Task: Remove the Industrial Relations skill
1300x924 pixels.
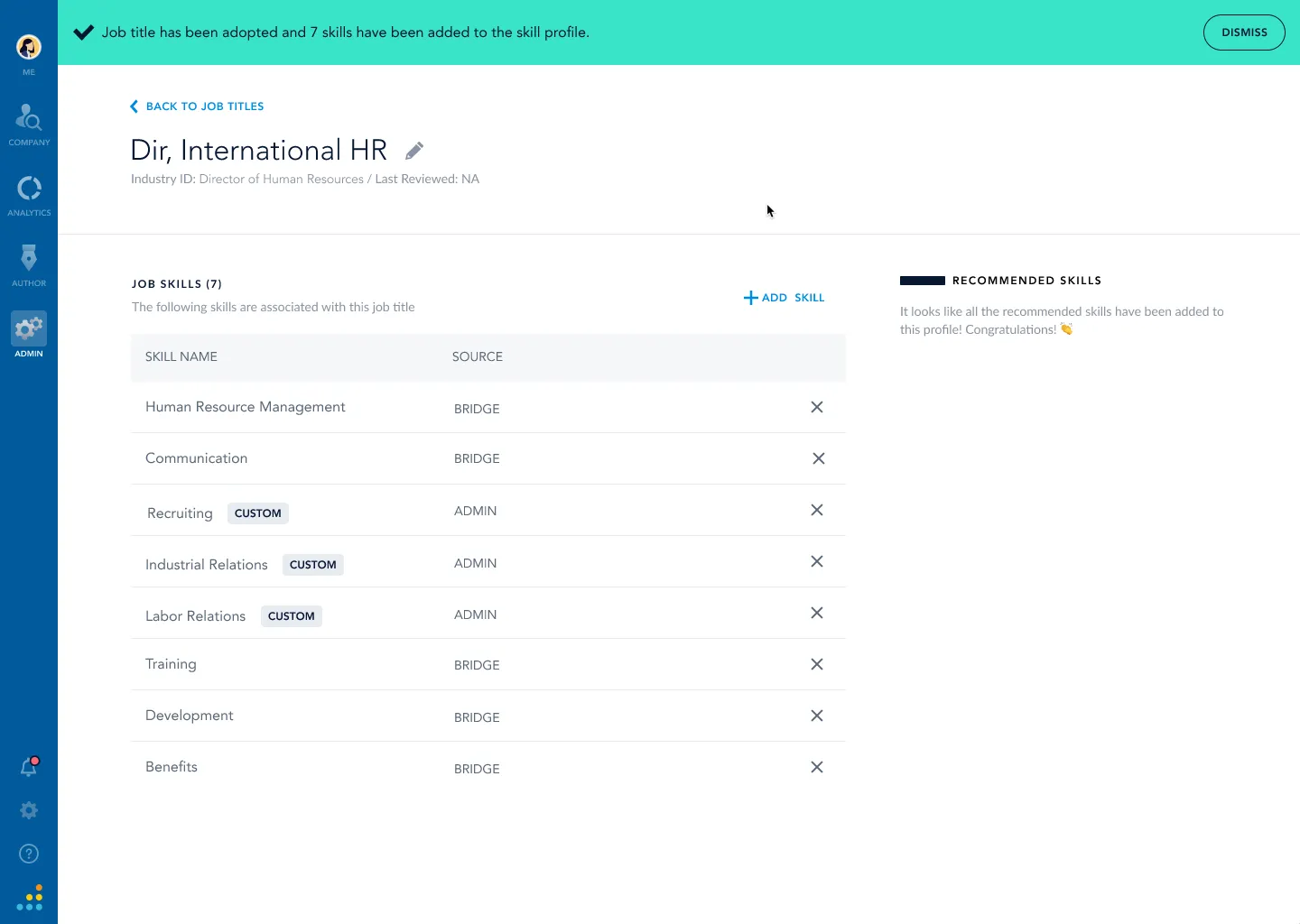Action: pyautogui.click(x=817, y=561)
